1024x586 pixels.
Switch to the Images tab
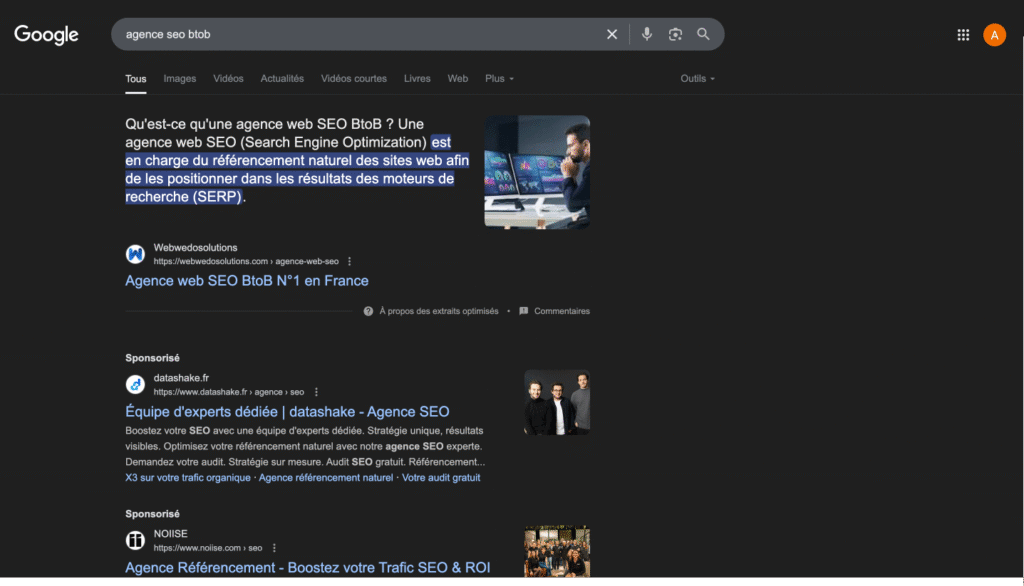[180, 78]
